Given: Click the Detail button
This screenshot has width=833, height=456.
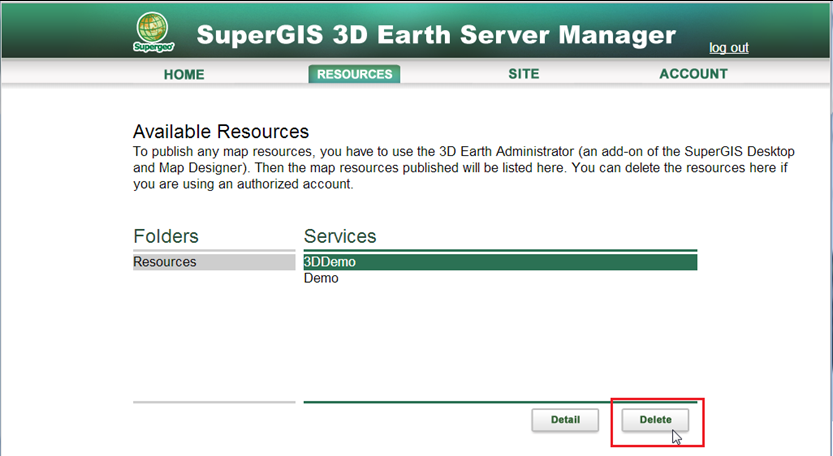Looking at the screenshot, I should pos(565,420).
